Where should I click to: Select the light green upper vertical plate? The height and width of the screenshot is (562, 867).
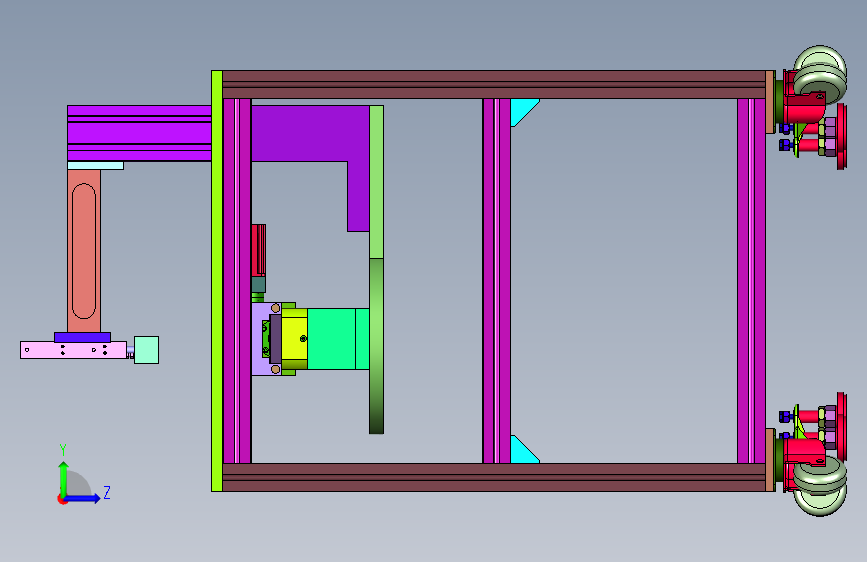tap(377, 182)
